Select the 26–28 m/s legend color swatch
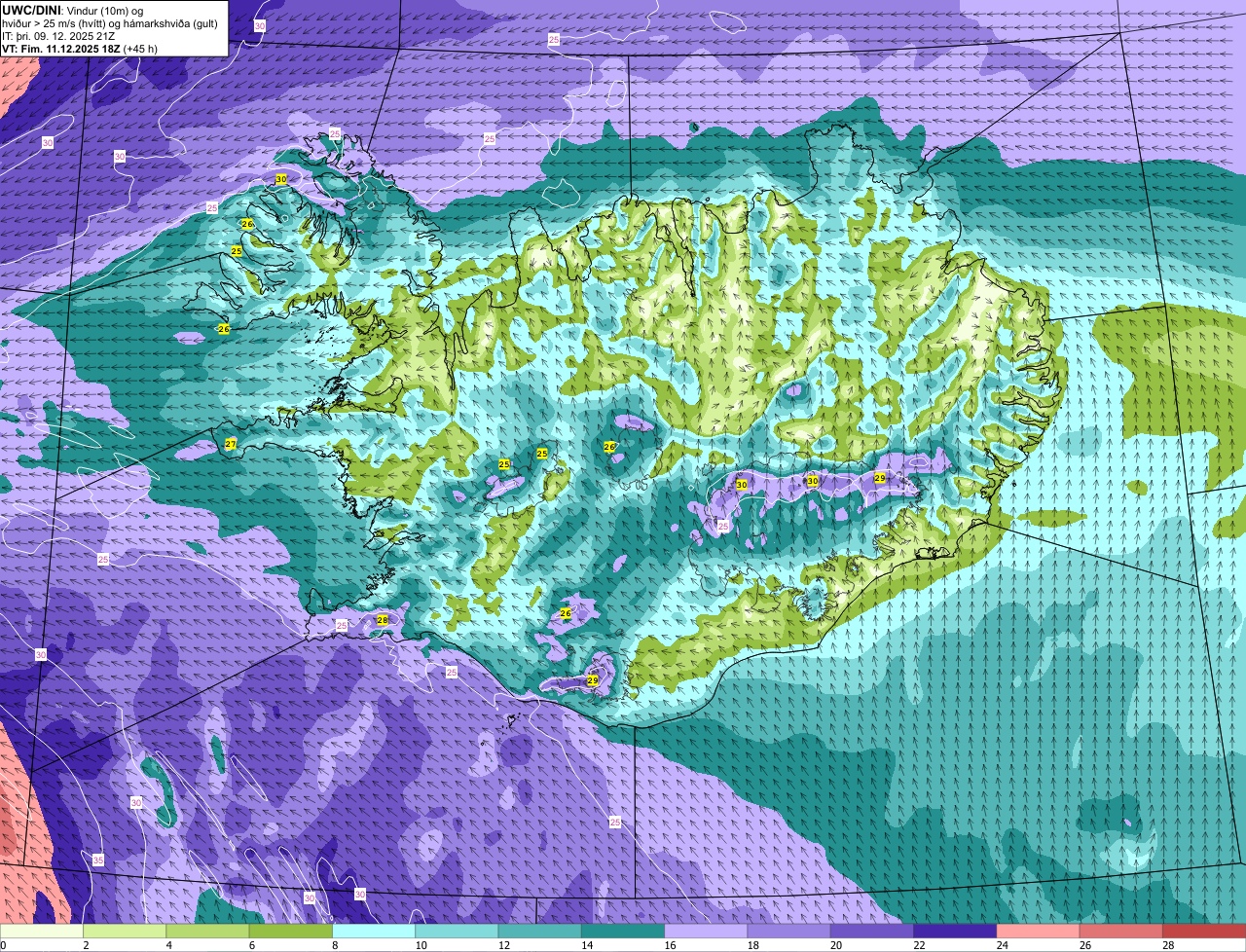Image resolution: width=1246 pixels, height=952 pixels. point(1121,931)
